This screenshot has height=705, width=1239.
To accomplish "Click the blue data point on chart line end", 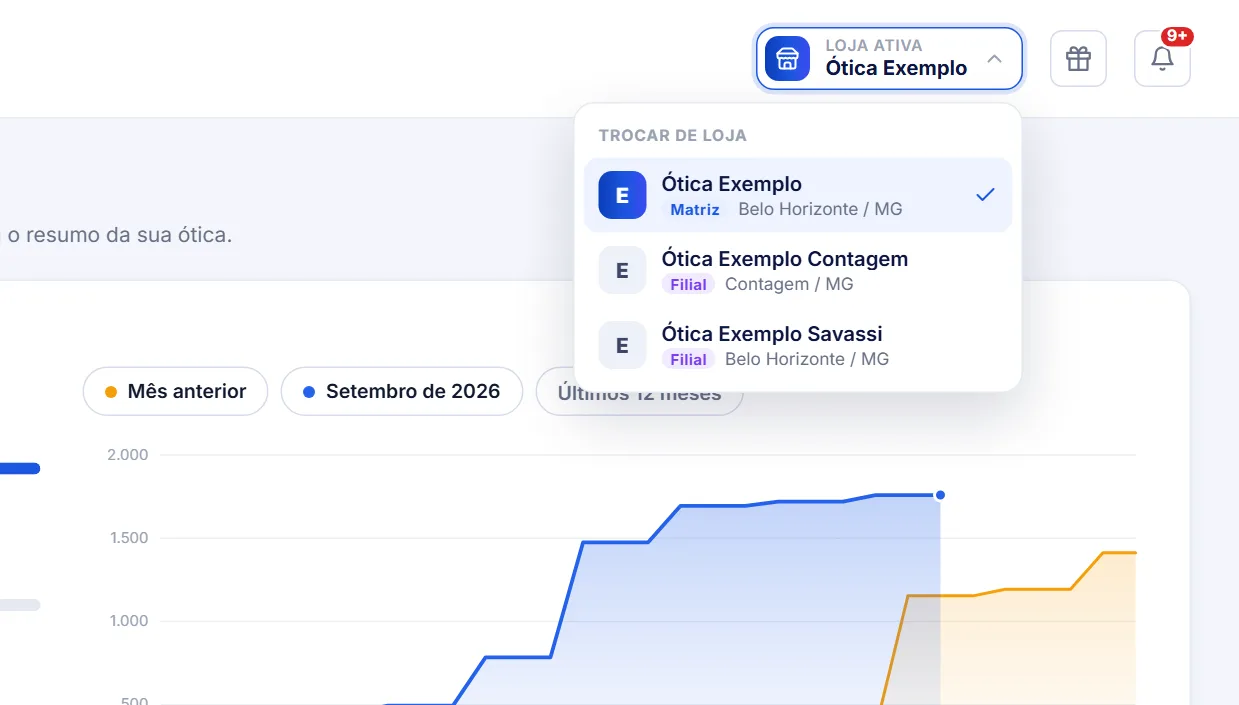I will click(x=940, y=495).
